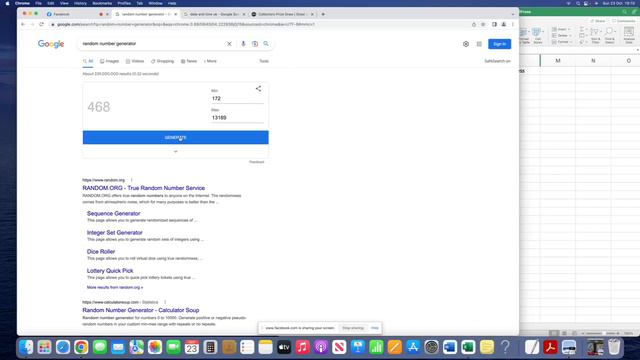Open the Lottery Quick Pick link
The image size is (640, 360).
(110, 271)
